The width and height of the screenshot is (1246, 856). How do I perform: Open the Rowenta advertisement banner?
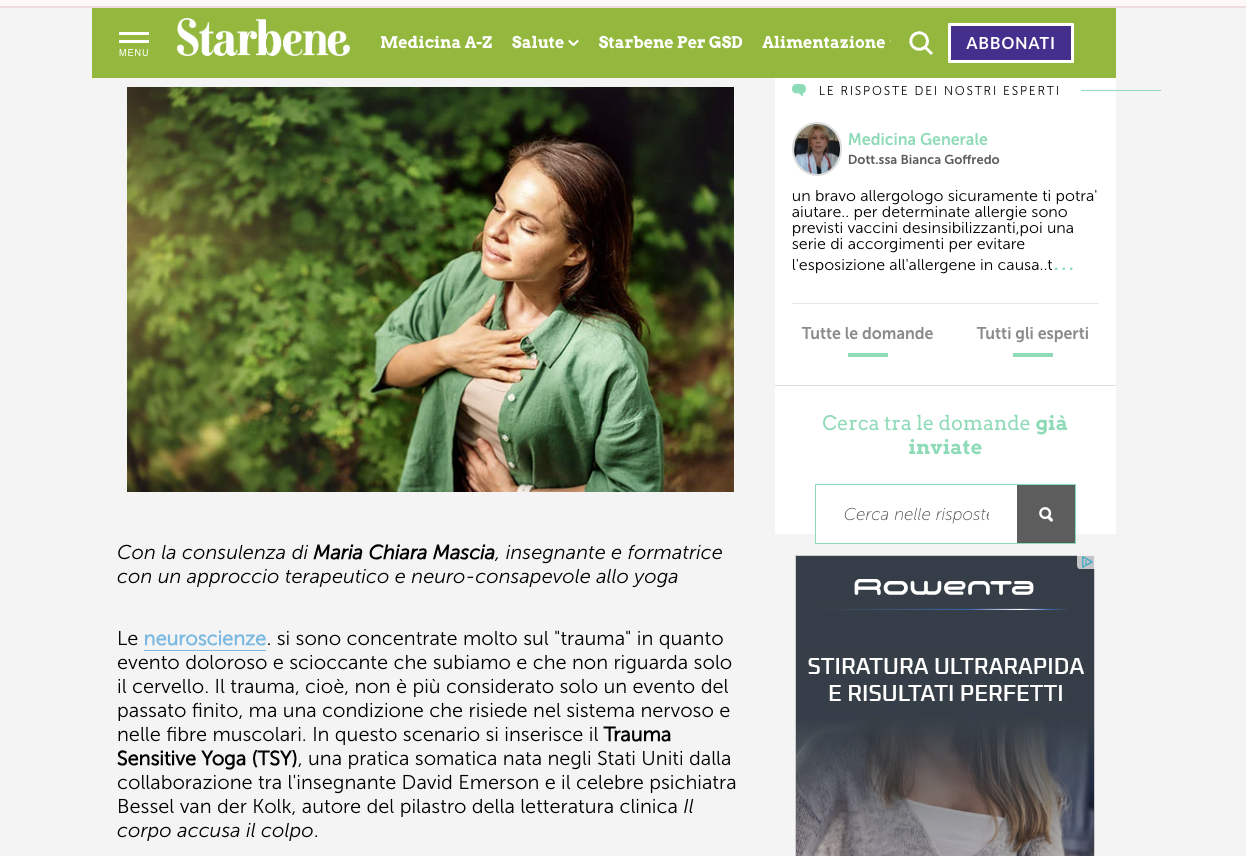[x=945, y=706]
